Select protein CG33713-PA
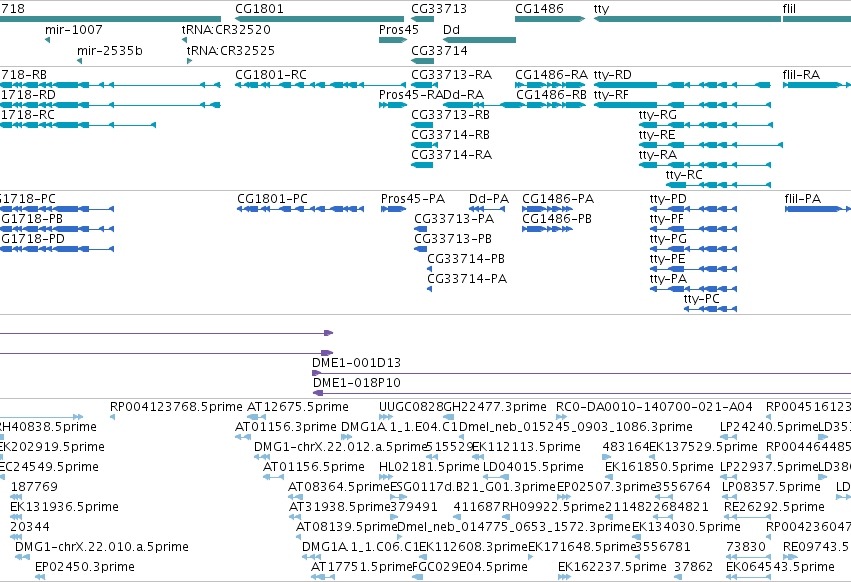This screenshot has width=851, height=582. click(421, 229)
